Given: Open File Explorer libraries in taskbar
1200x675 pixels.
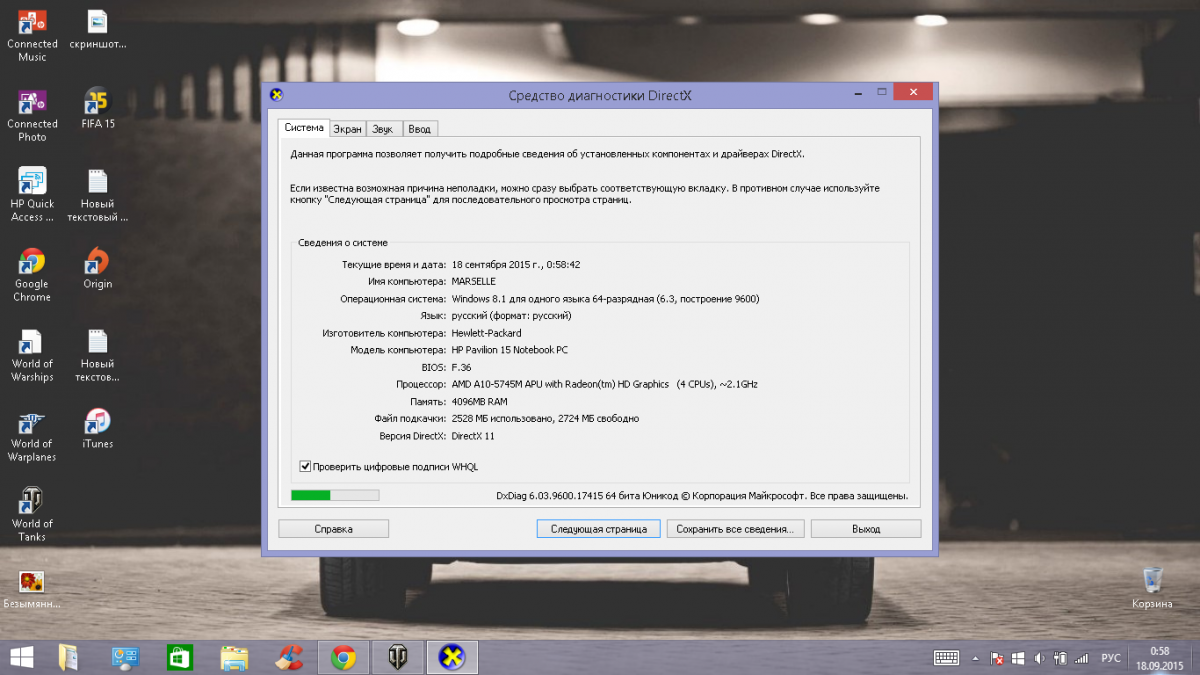Looking at the screenshot, I should point(69,657).
